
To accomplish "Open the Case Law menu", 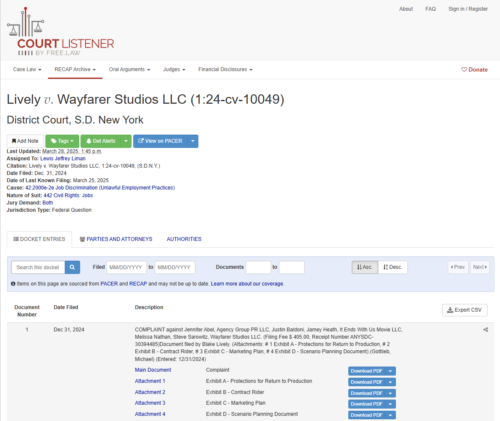I will (x=27, y=69).
